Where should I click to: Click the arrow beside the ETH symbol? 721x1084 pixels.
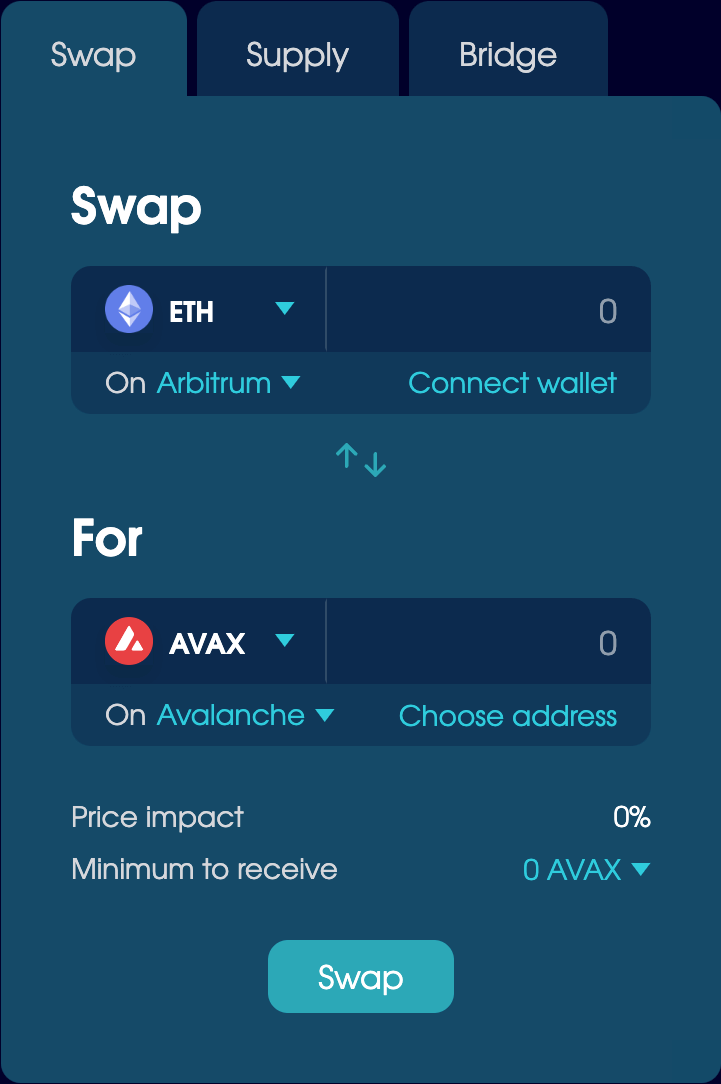click(285, 309)
